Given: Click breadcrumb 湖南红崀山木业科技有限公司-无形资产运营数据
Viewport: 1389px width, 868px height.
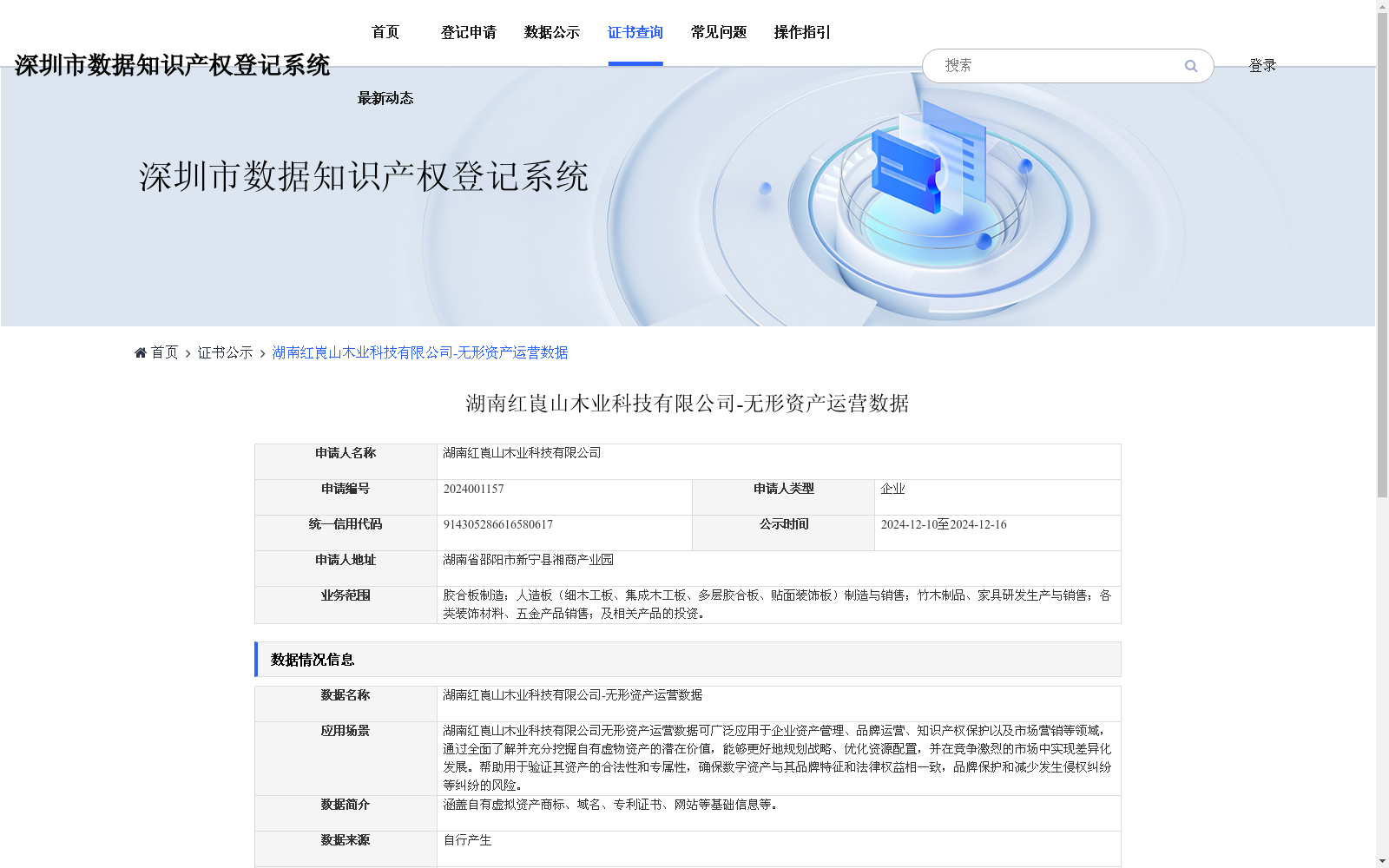Looking at the screenshot, I should pos(420,352).
